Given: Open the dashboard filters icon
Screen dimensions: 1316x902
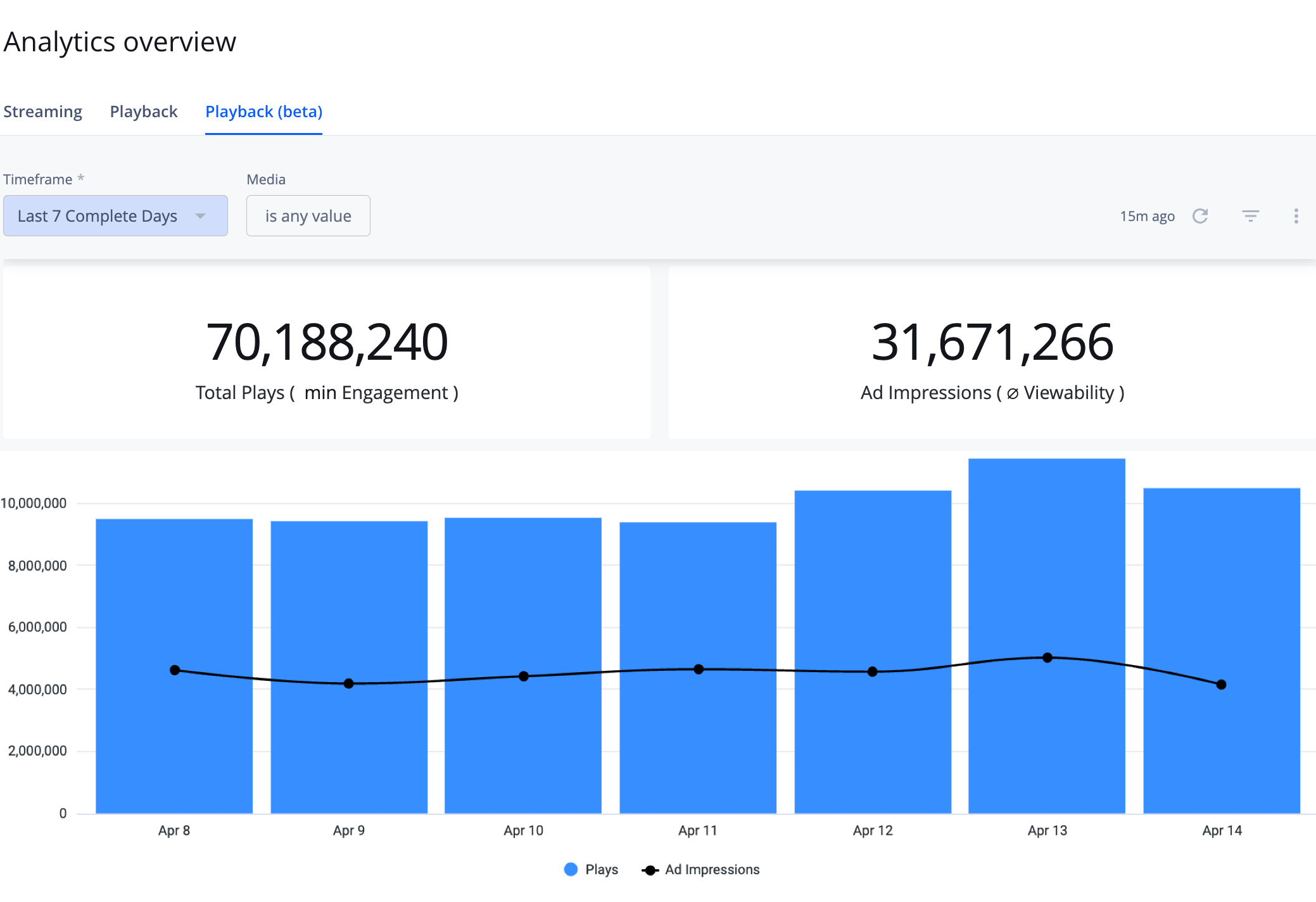Looking at the screenshot, I should pyautogui.click(x=1250, y=216).
